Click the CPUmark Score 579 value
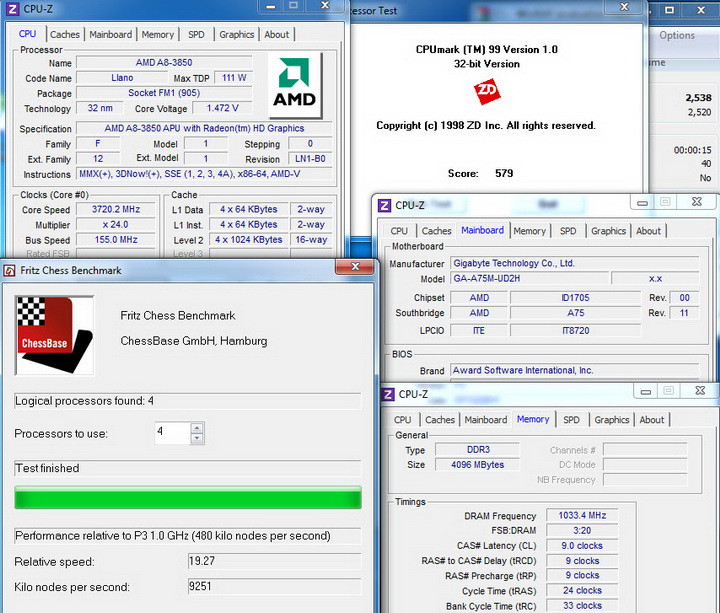 point(504,173)
